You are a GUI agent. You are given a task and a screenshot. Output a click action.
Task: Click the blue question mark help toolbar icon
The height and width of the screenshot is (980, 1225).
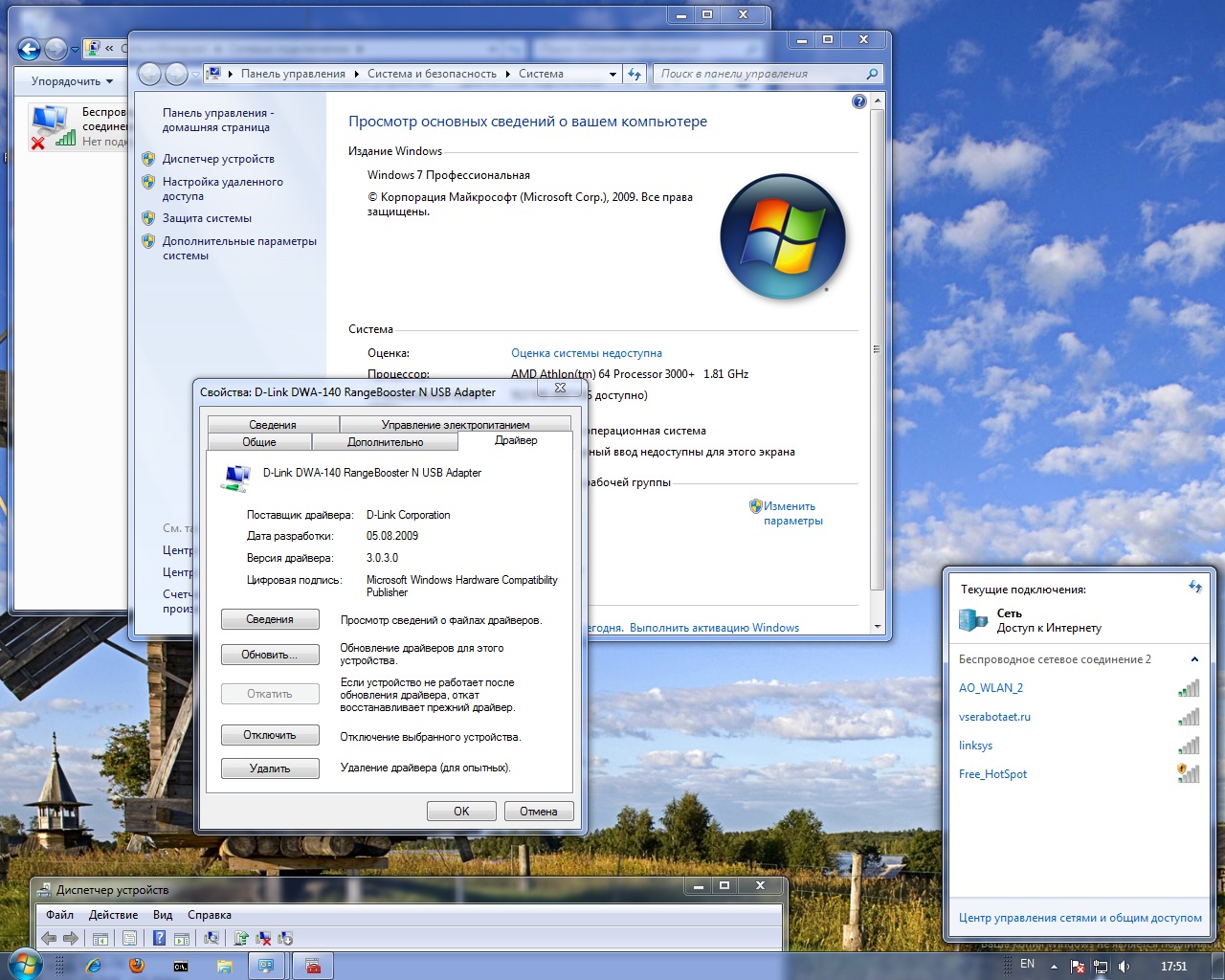159,939
